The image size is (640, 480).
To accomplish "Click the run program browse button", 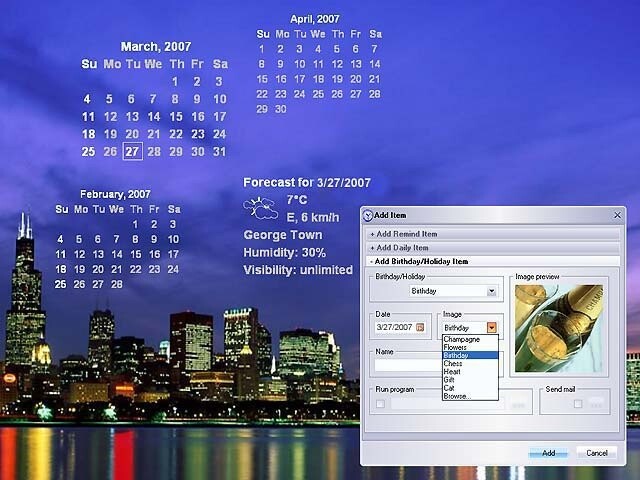I will [518, 404].
